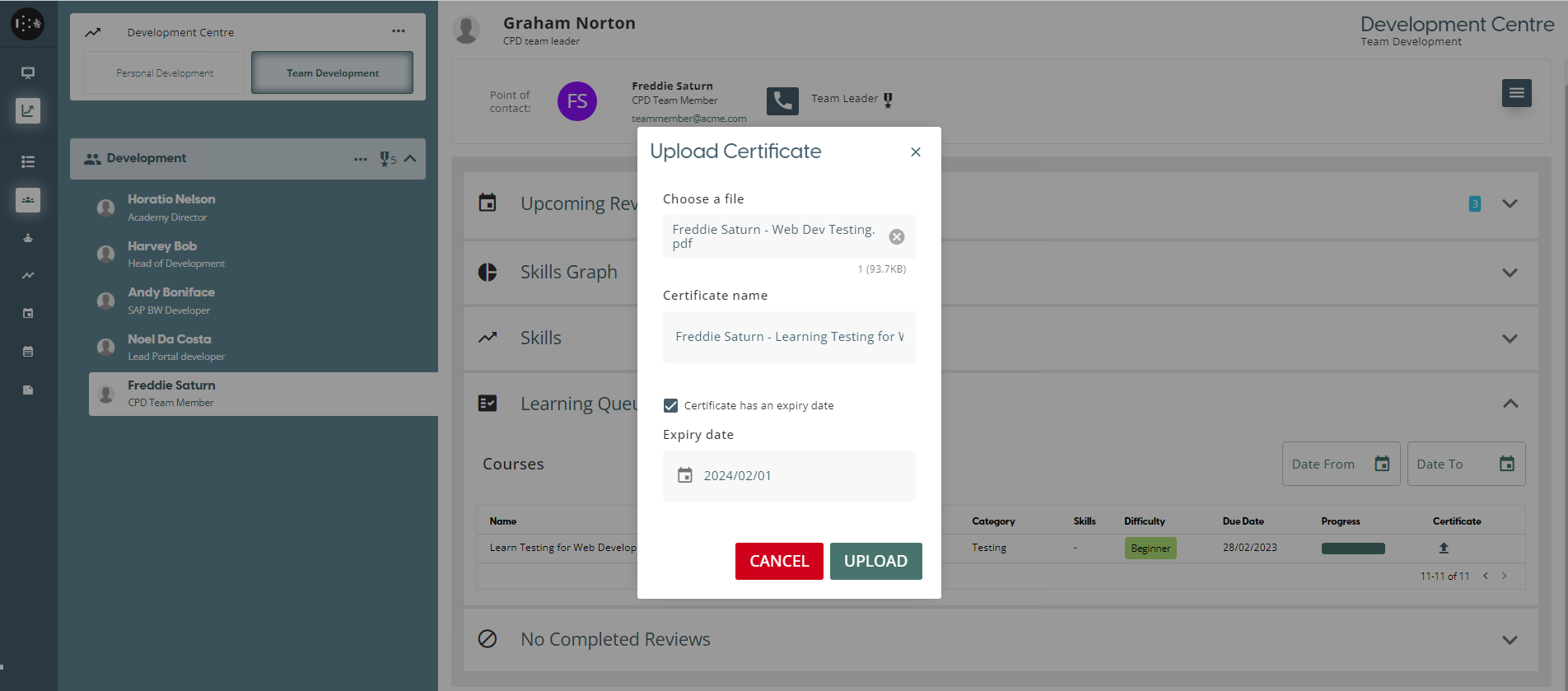Viewport: 1568px width, 691px height.
Task: Open the Date To calendar picker
Action: 1506,464
